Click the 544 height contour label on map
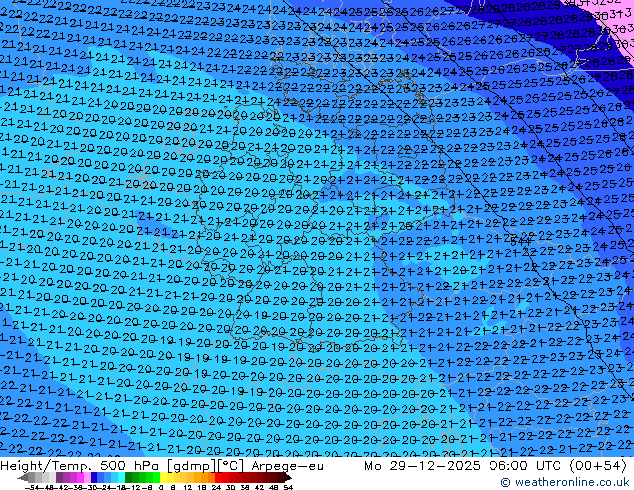 [x=521, y=242]
